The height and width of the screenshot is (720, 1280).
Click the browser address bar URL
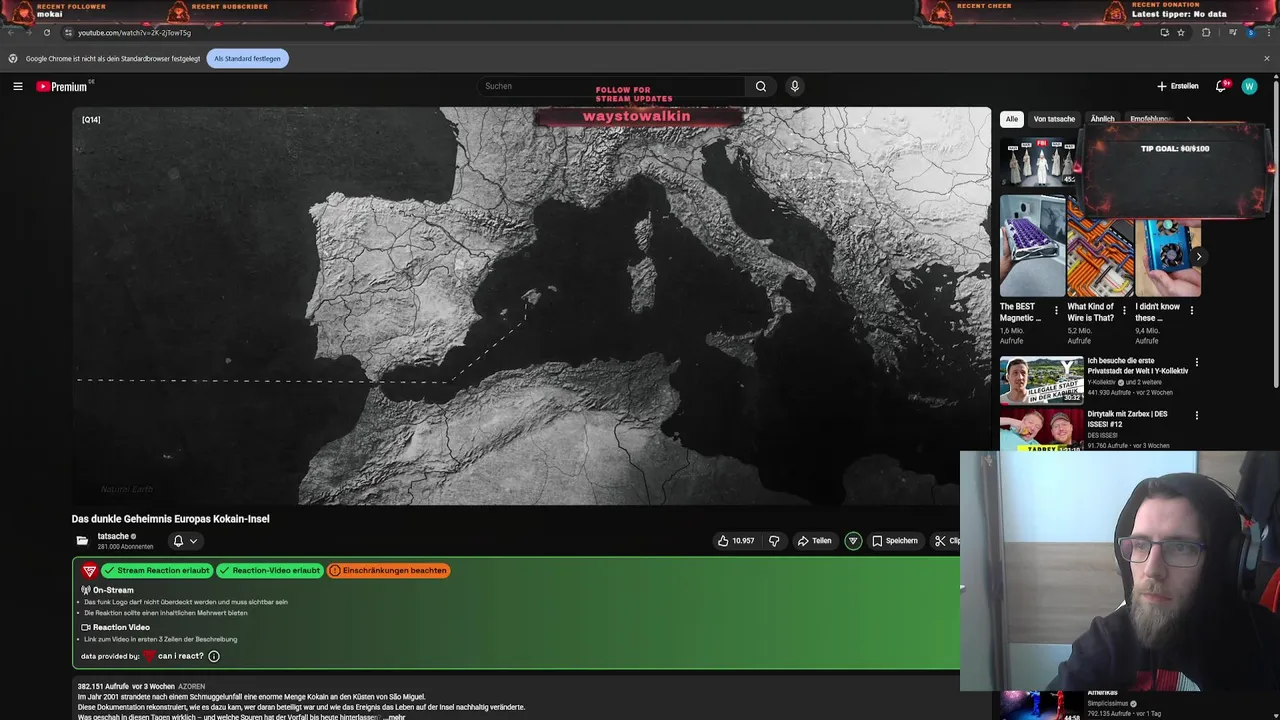(x=134, y=32)
